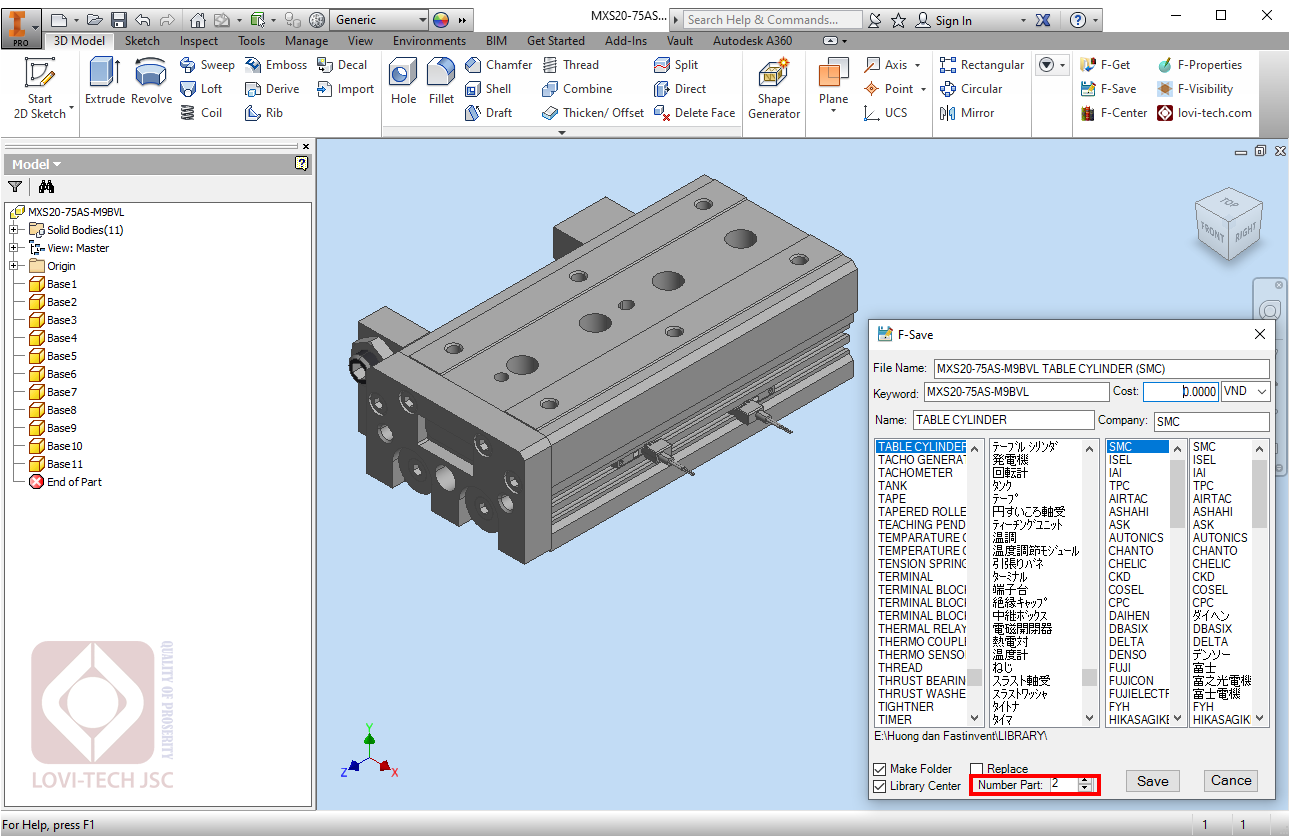
Task: Click Start 2D Sketch
Action: click(x=40, y=89)
